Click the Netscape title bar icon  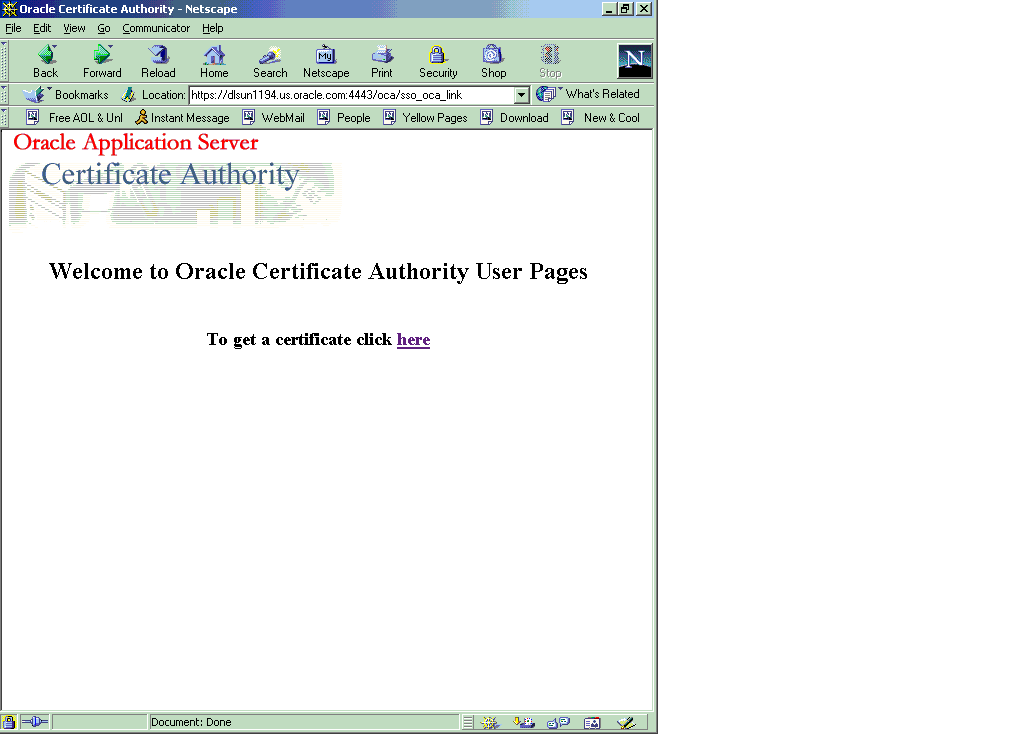9,8
